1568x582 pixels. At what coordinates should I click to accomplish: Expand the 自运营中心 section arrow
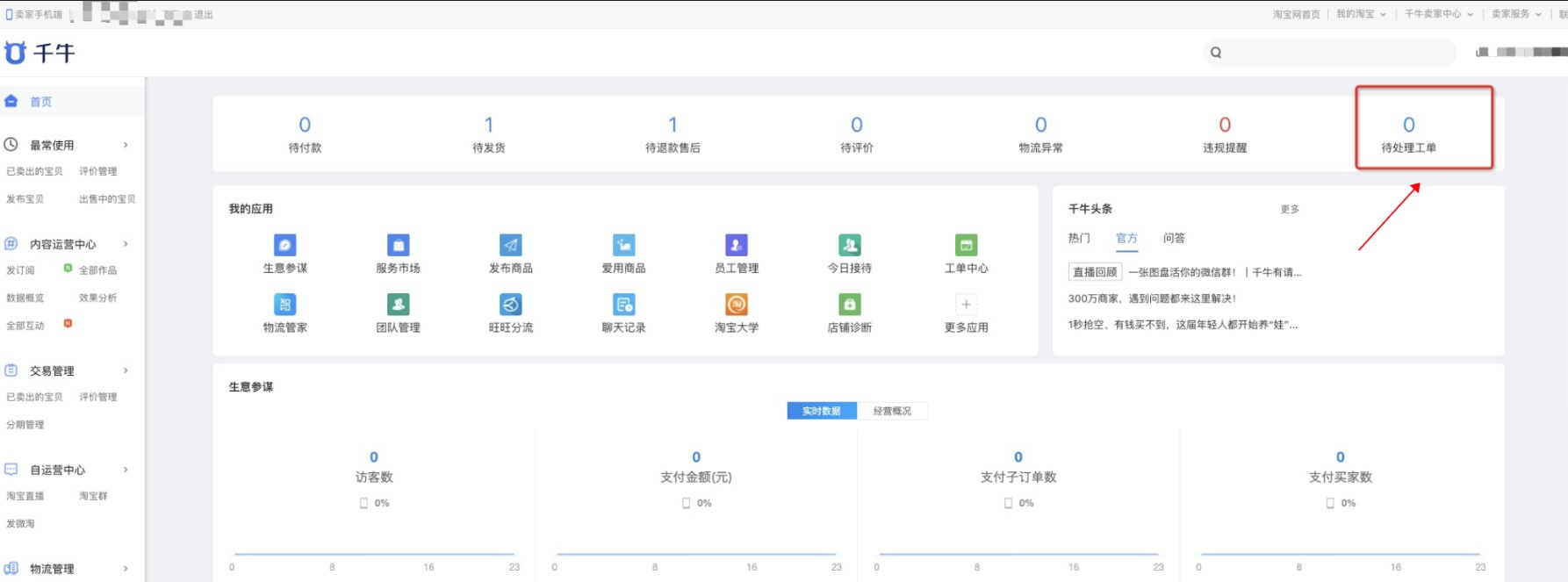(126, 470)
